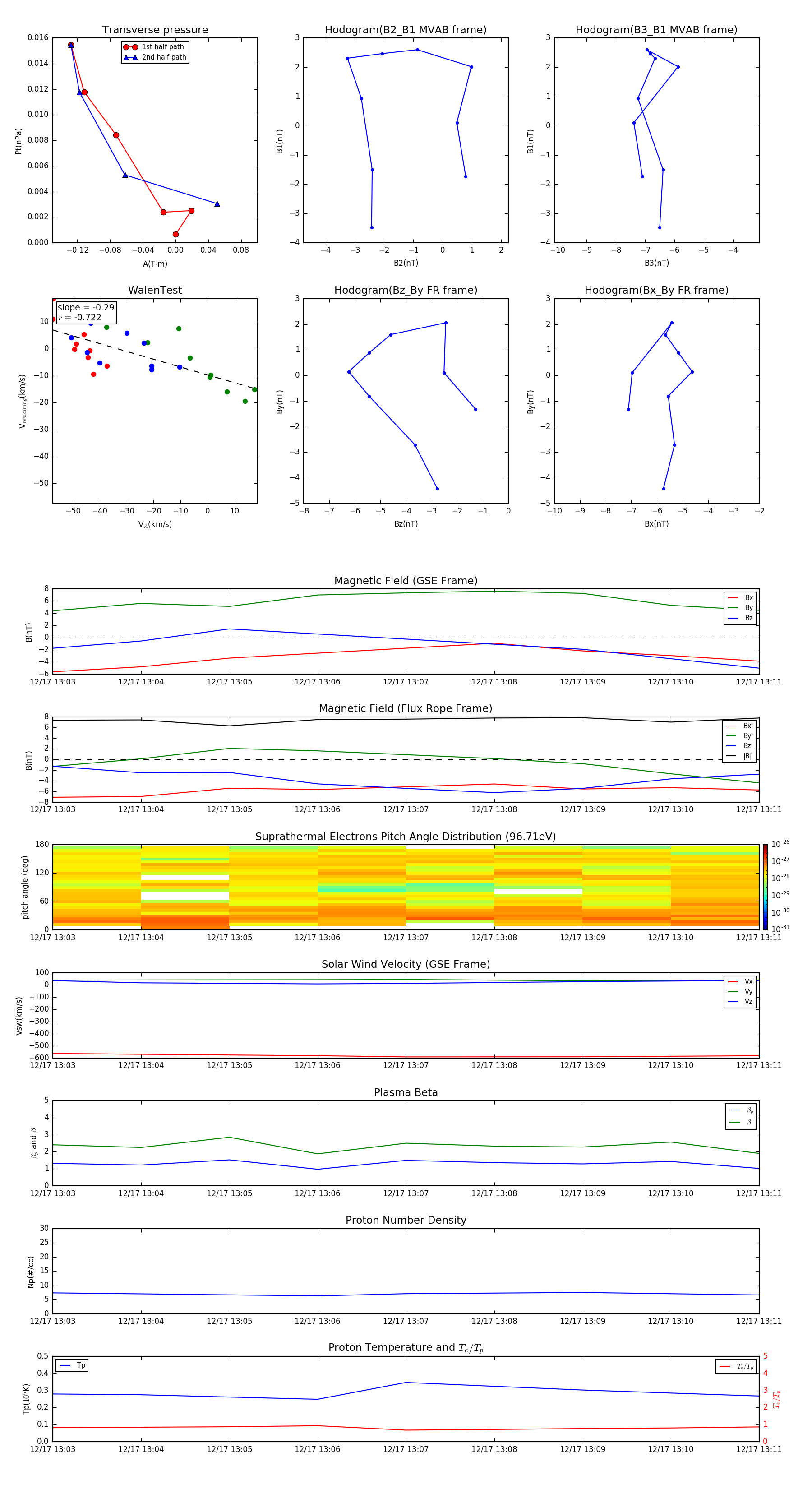Click the "Bz'" entry in Flux Rope legend
812x1489 pixels.
739,746
